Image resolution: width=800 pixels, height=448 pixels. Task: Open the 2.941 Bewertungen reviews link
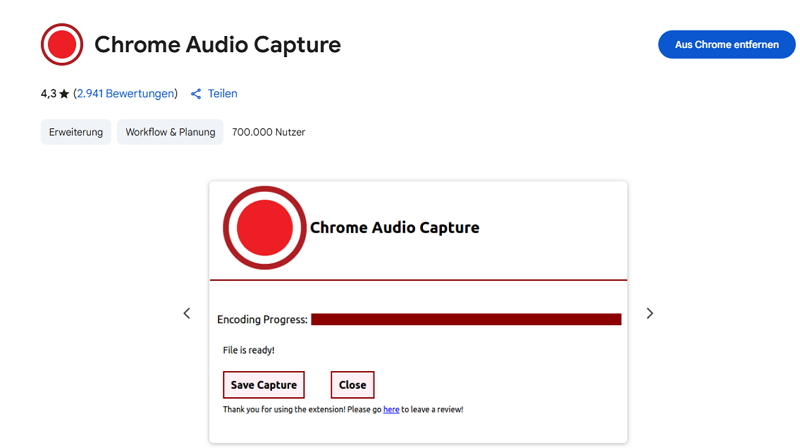[x=125, y=94]
